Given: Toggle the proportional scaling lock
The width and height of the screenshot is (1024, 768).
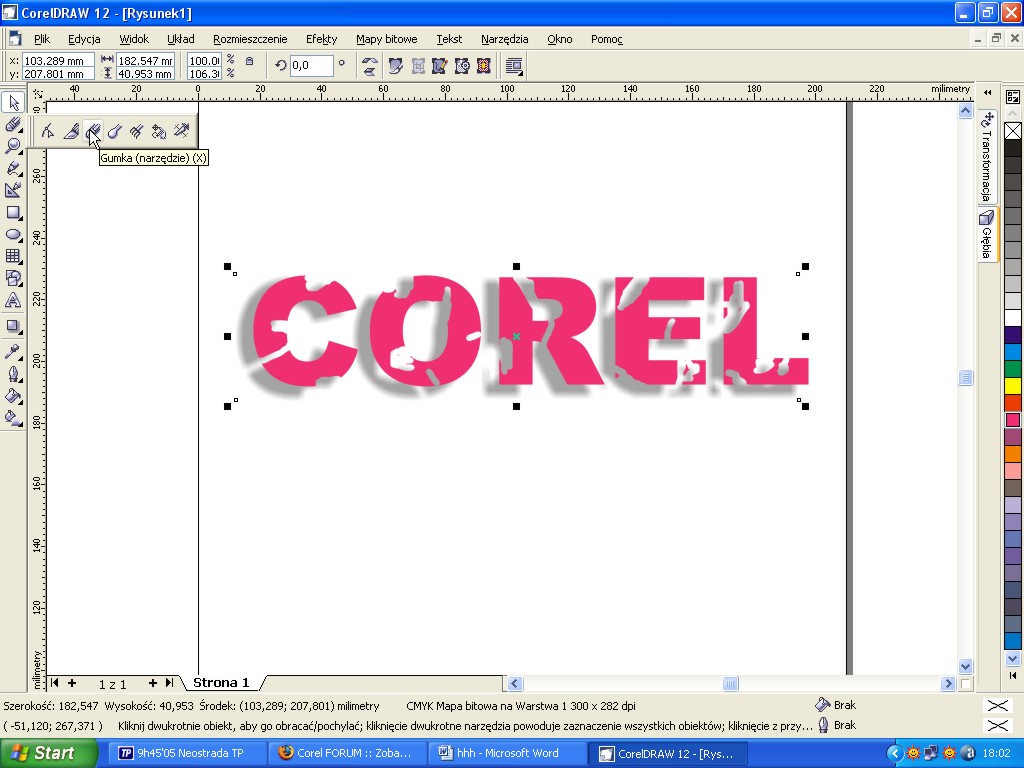Looking at the screenshot, I should [x=249, y=62].
